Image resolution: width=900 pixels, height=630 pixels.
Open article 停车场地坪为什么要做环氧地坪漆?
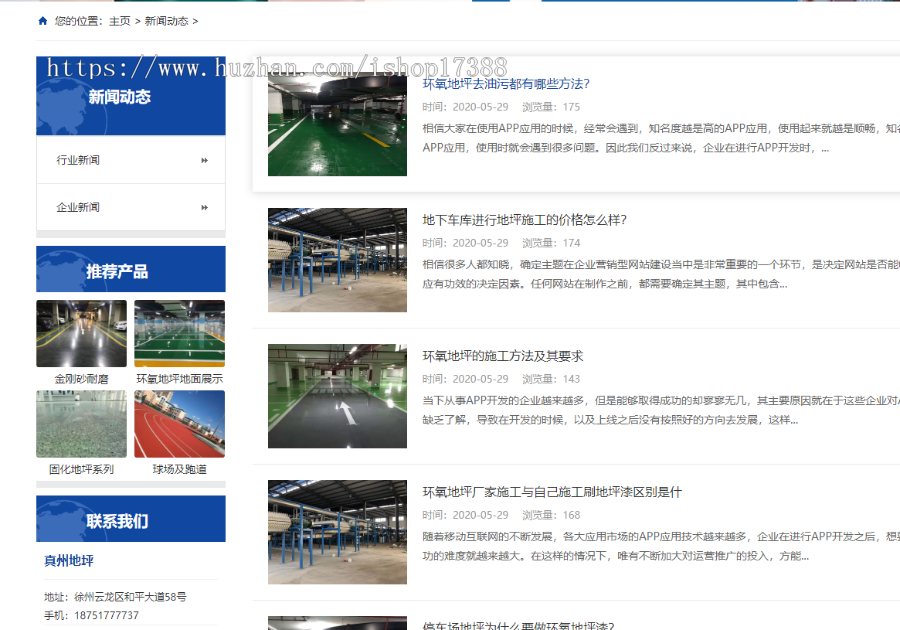[519, 625]
